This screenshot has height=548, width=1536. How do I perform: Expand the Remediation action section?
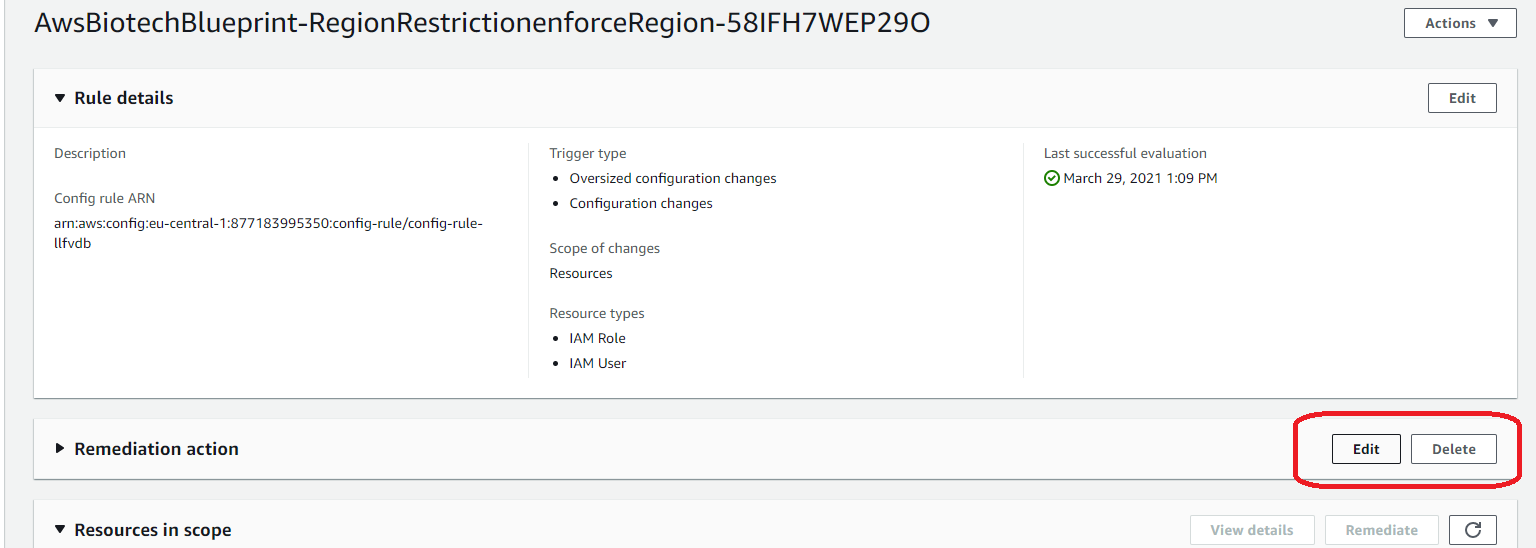point(61,449)
